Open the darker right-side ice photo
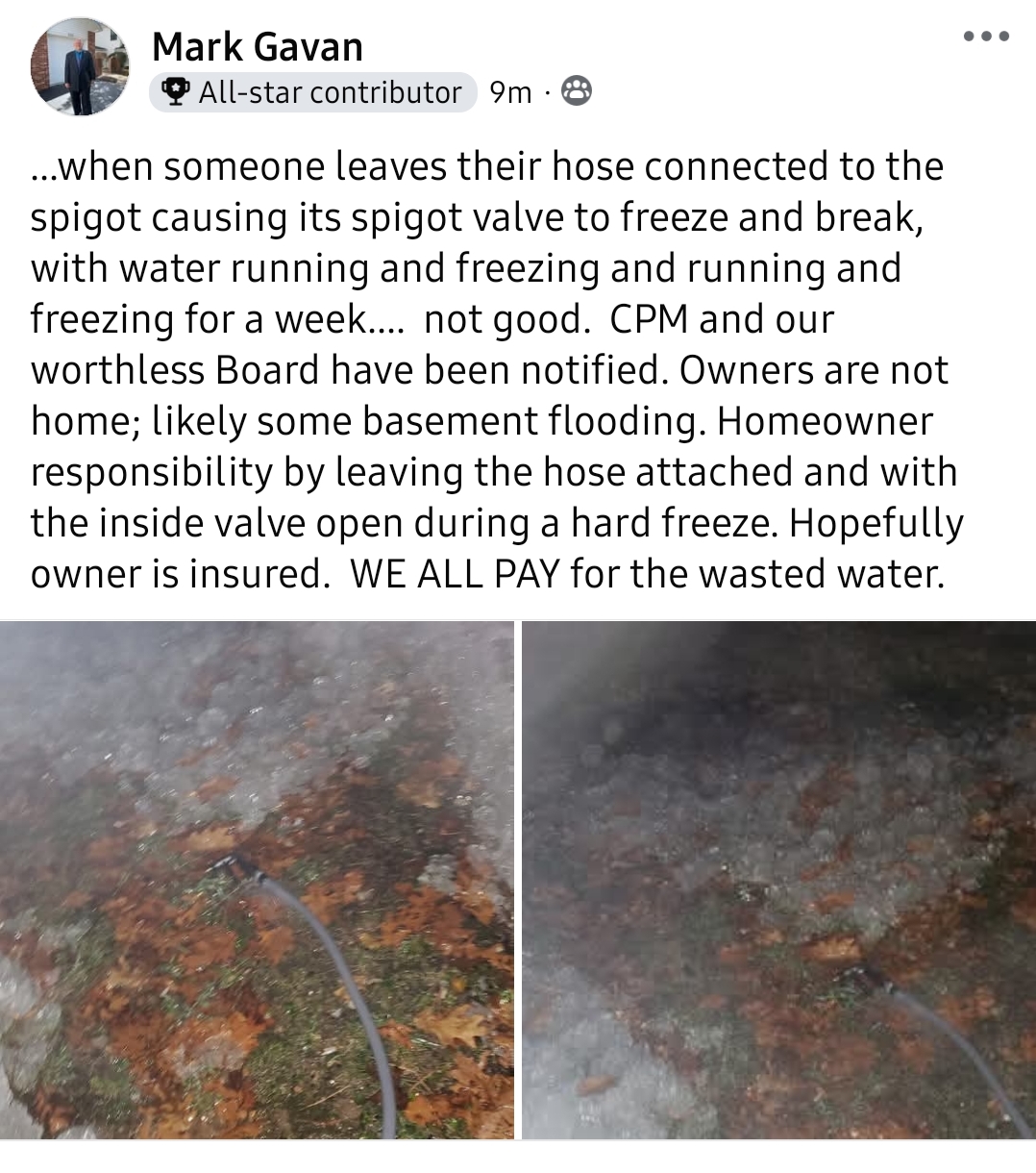The height and width of the screenshot is (1173, 1036). 778,880
